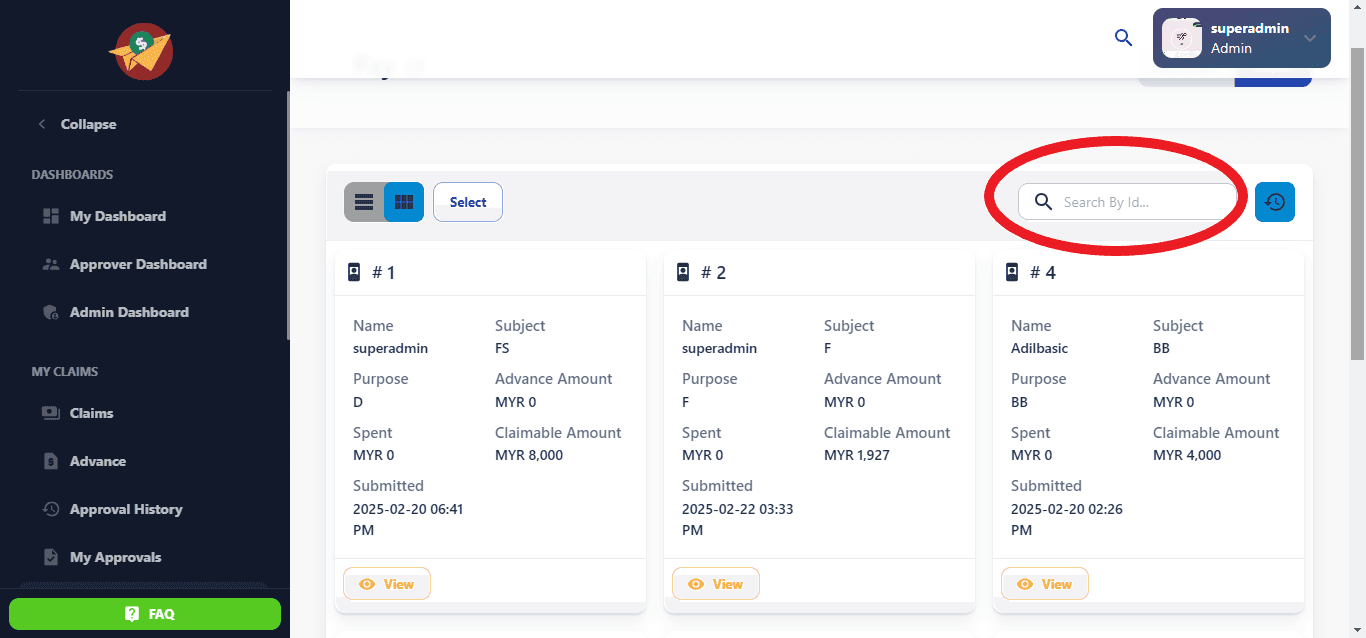Click the FAQ question mark icon
This screenshot has width=1366, height=638.
tap(132, 614)
